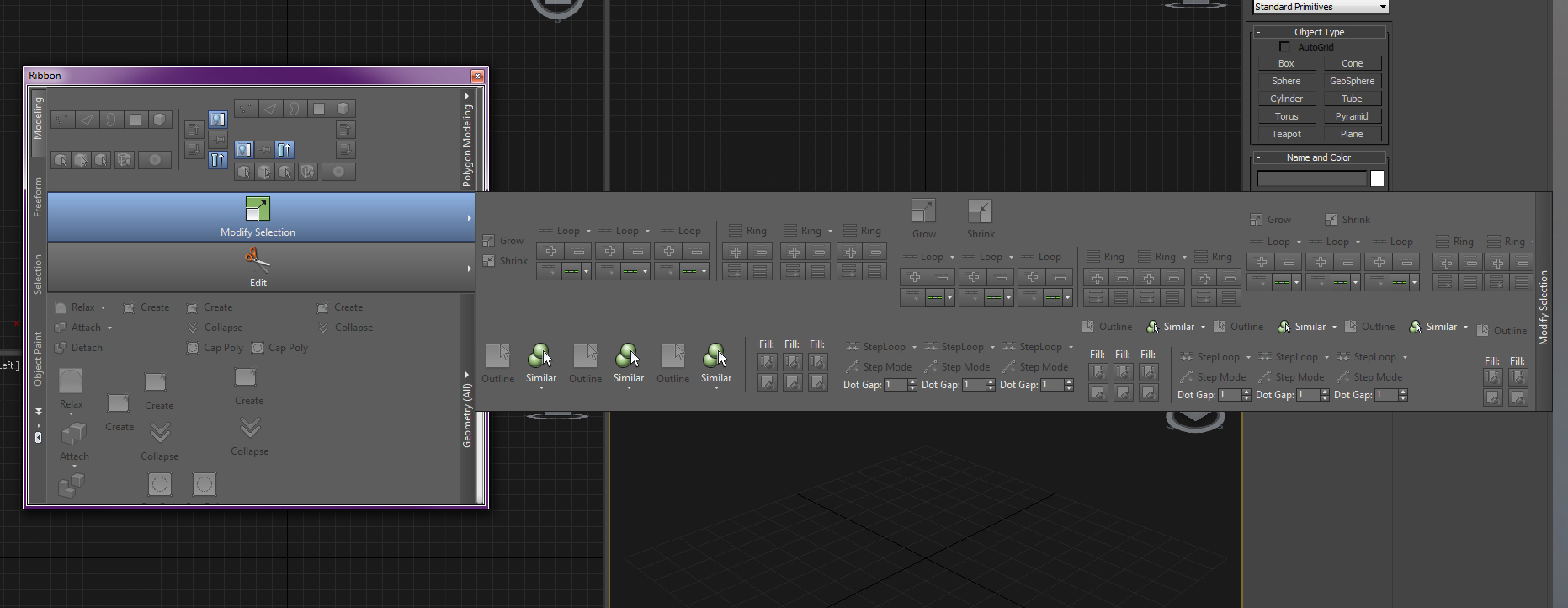Viewport: 1568px width, 608px height.
Task: Click the vertical Polygon Modeling label
Action: tap(467, 145)
